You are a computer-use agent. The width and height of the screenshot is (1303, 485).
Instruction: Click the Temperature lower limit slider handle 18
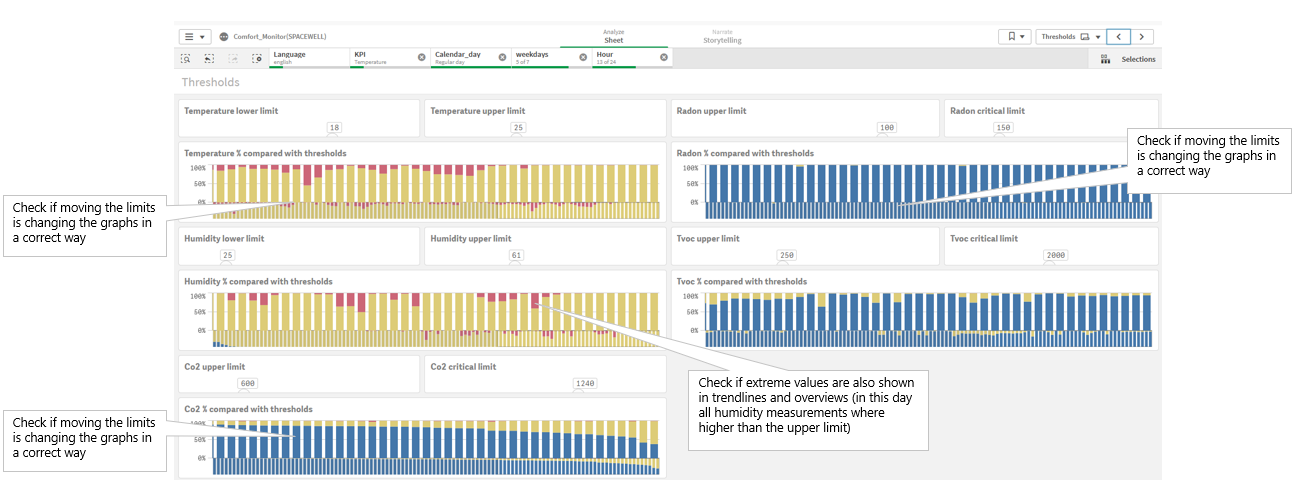point(335,128)
